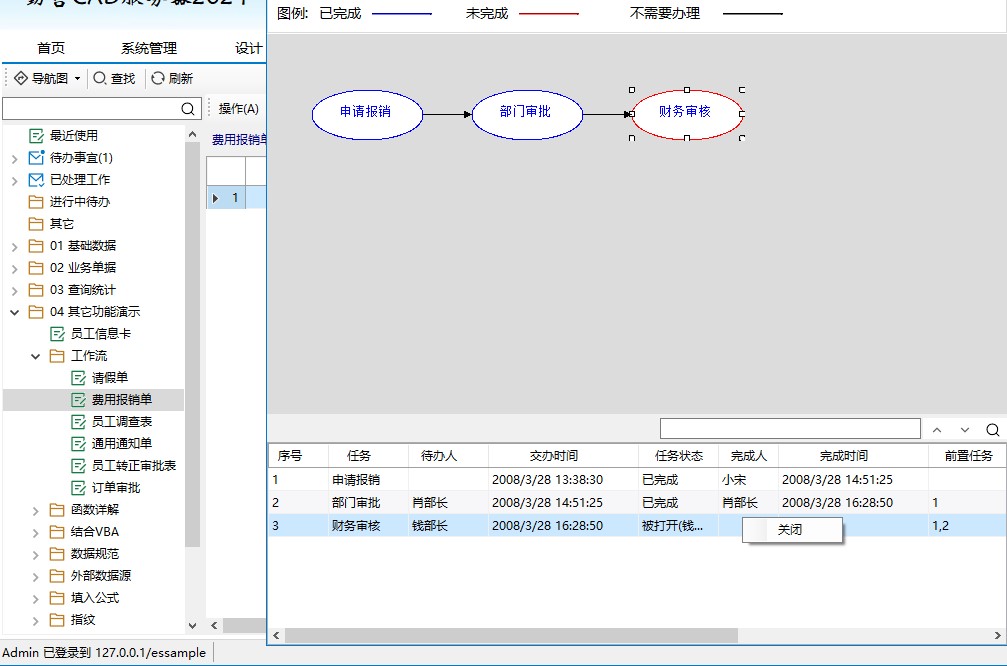Expand the 函数详解 folder
The image size is (1007, 666).
pyautogui.click(x=36, y=510)
